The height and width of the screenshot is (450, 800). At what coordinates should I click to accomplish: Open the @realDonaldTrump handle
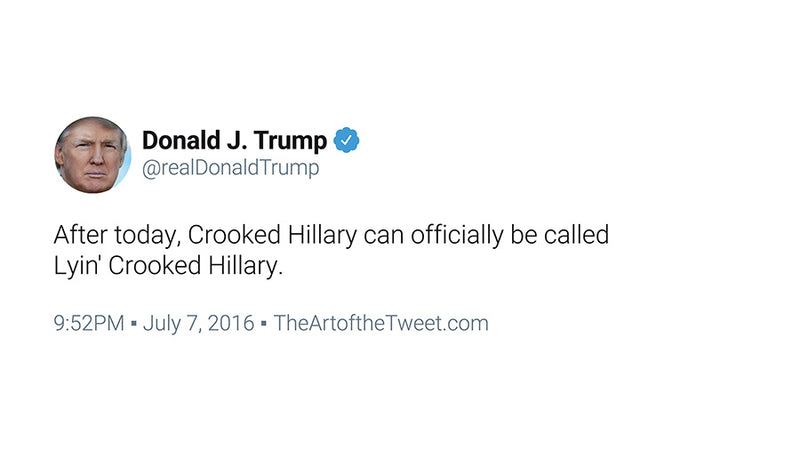(231, 168)
